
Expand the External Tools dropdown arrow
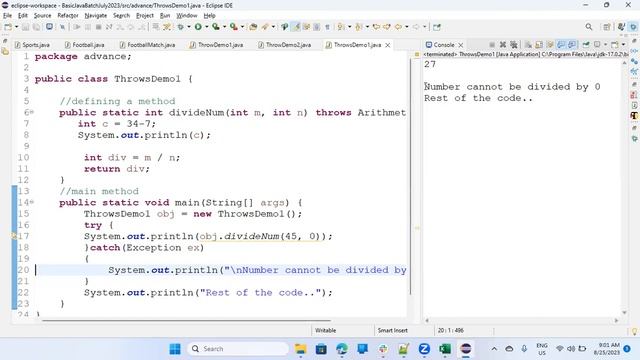[x=242, y=27]
